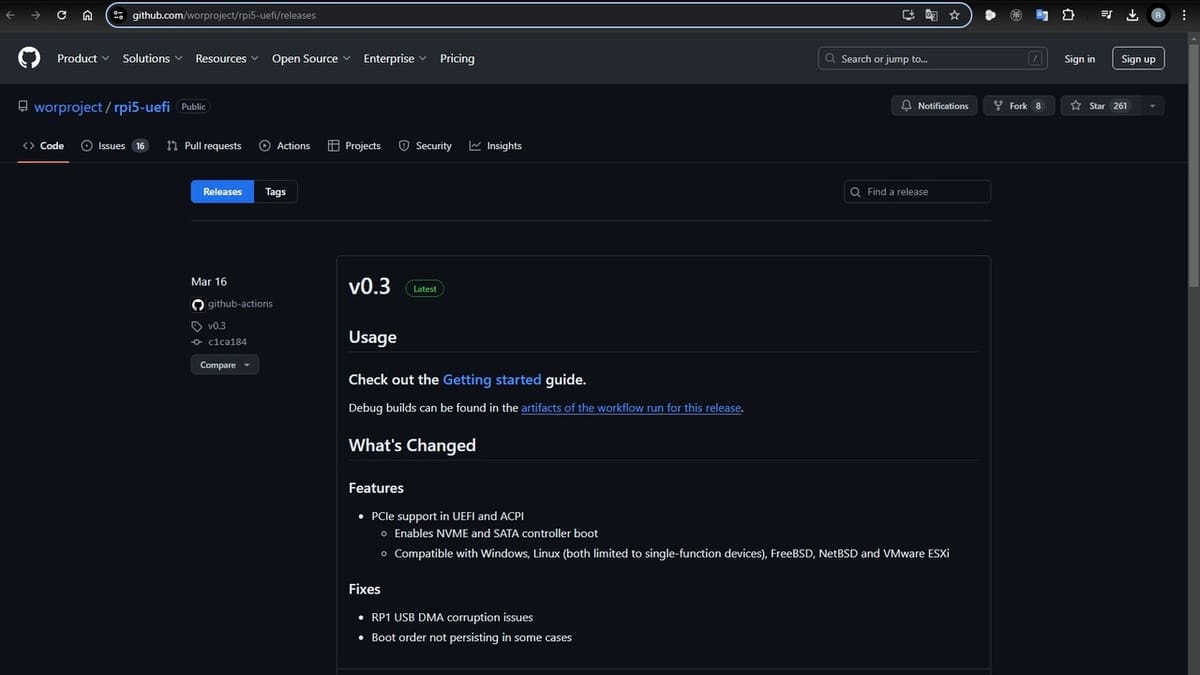The image size is (1200, 675).
Task: Open the browser home page icon
Action: point(87,15)
